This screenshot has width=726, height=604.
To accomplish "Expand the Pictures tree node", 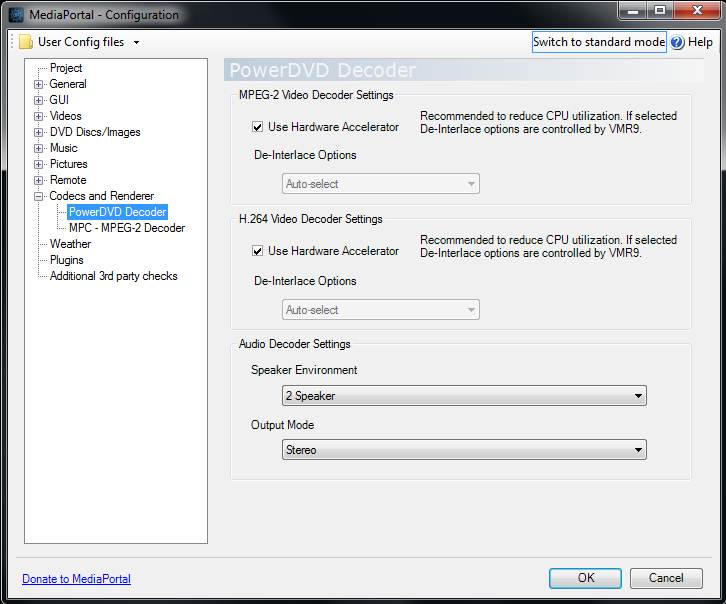I will tap(38, 164).
